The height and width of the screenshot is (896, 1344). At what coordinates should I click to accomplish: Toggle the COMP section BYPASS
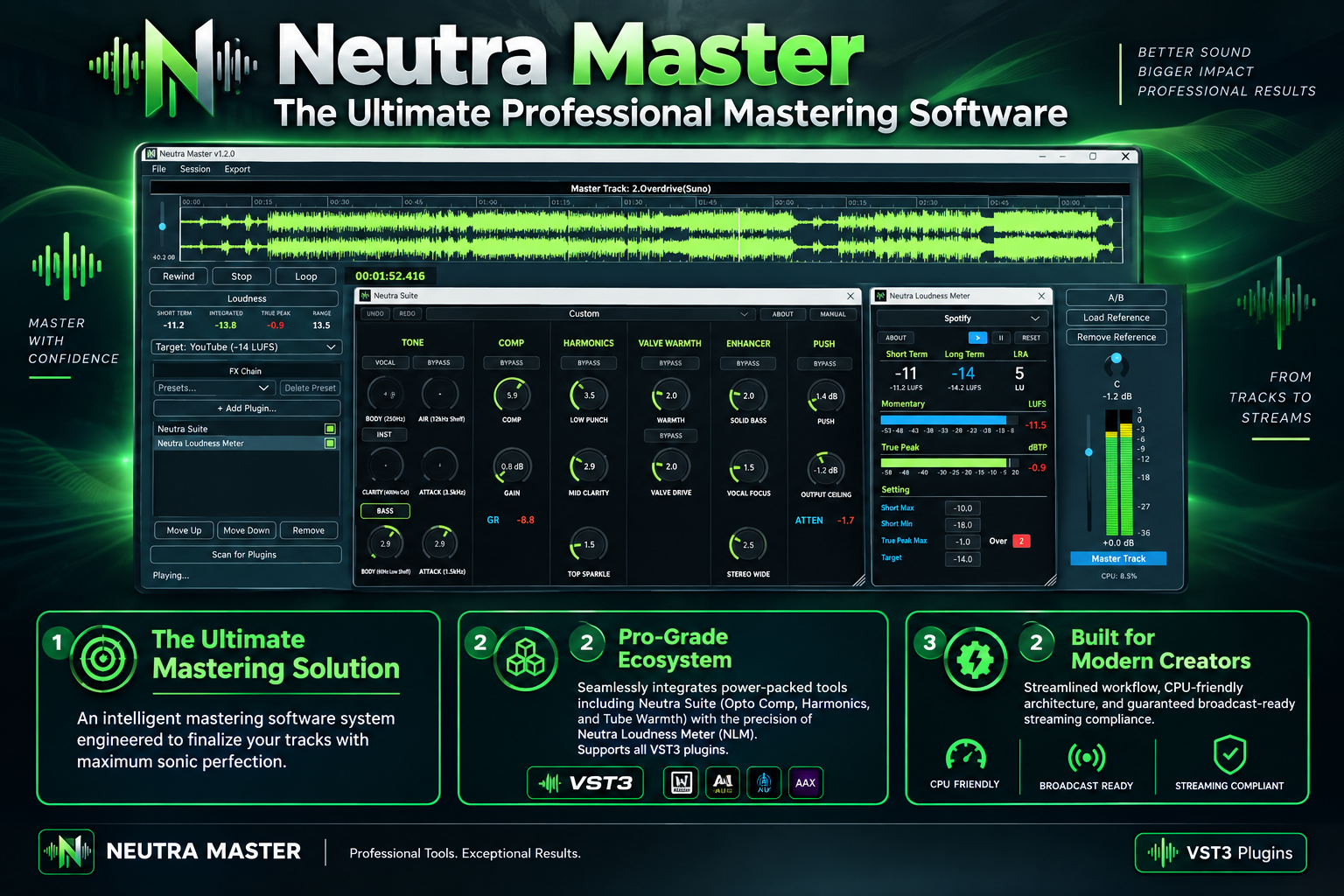pos(512,362)
